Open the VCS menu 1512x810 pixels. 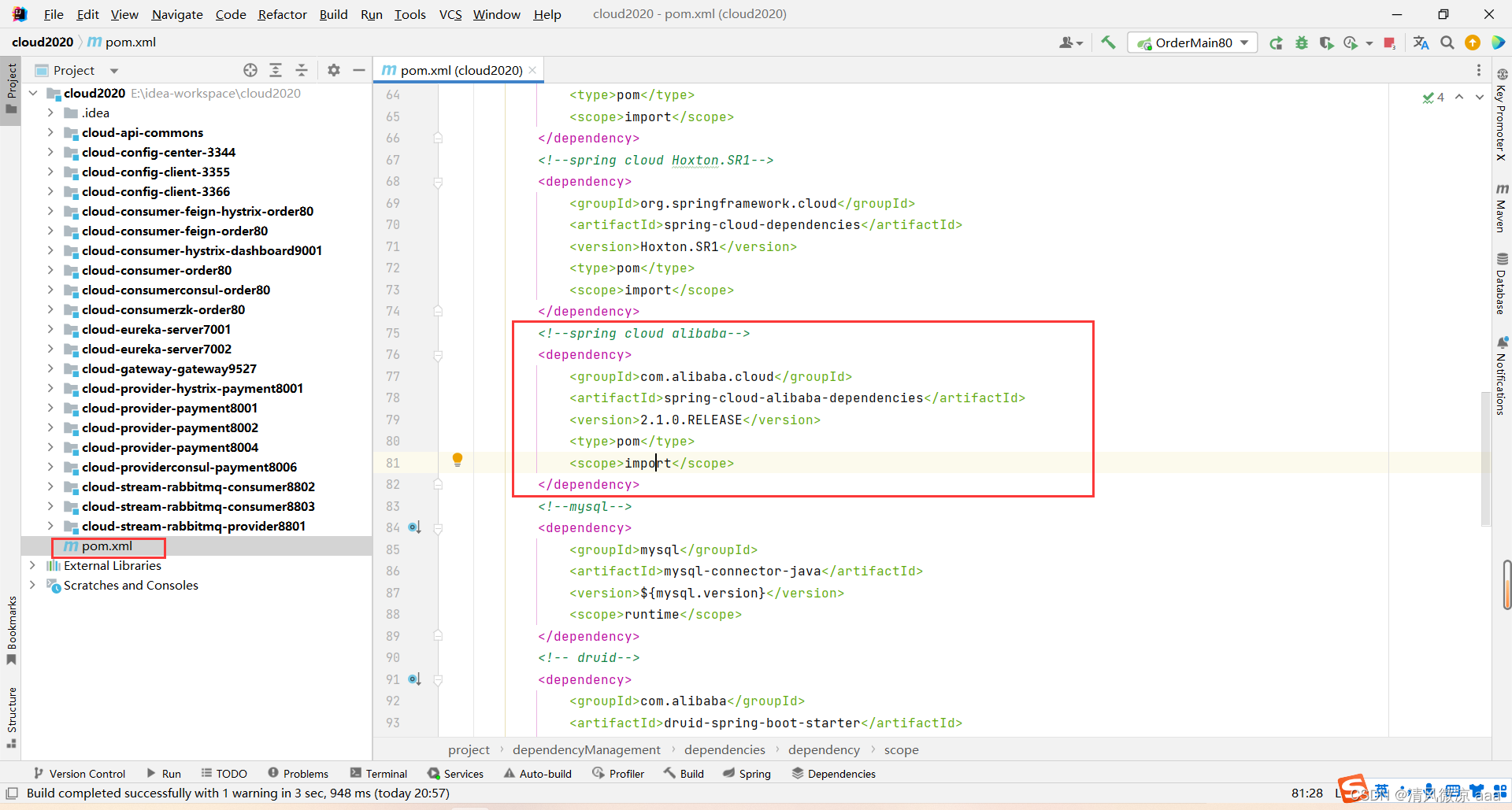click(x=450, y=14)
